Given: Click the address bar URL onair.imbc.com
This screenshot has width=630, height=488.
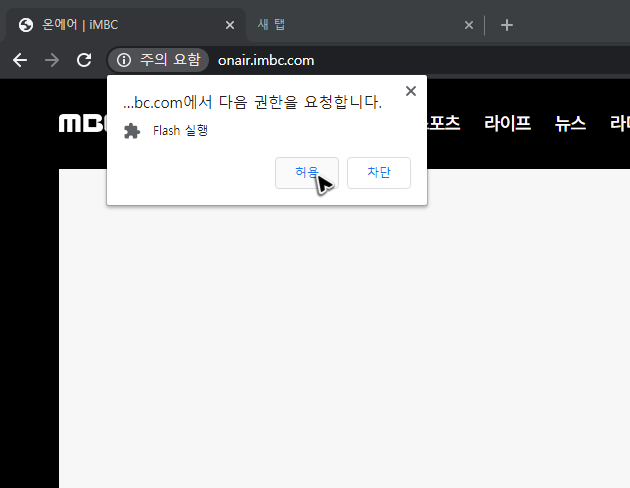Looking at the screenshot, I should coord(266,61).
